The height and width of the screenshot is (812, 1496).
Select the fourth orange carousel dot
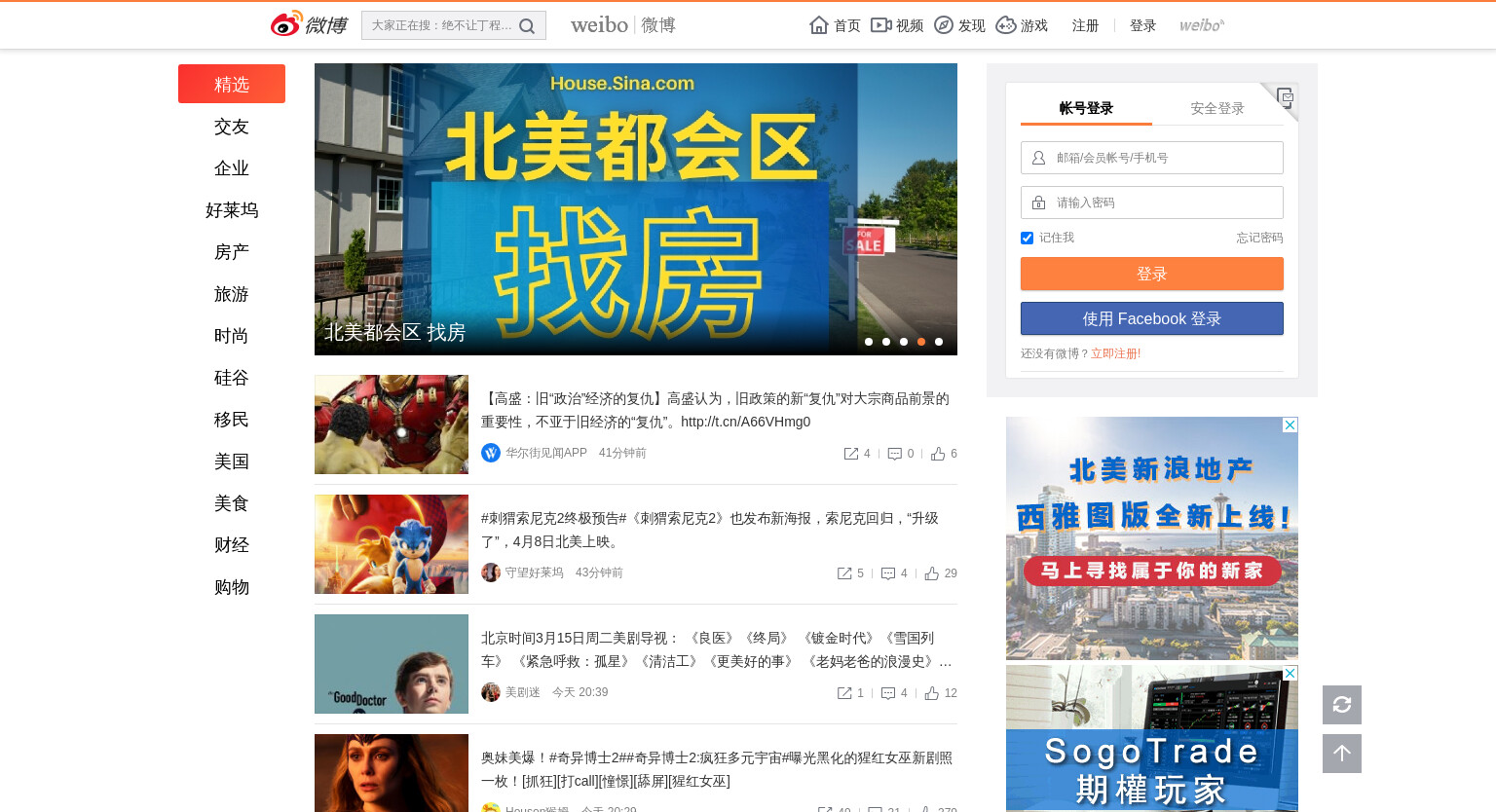pos(921,342)
